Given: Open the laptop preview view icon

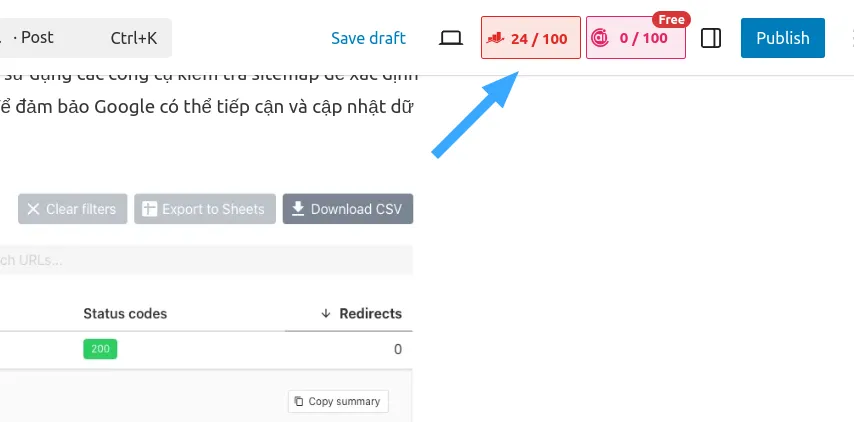Looking at the screenshot, I should 451,38.
